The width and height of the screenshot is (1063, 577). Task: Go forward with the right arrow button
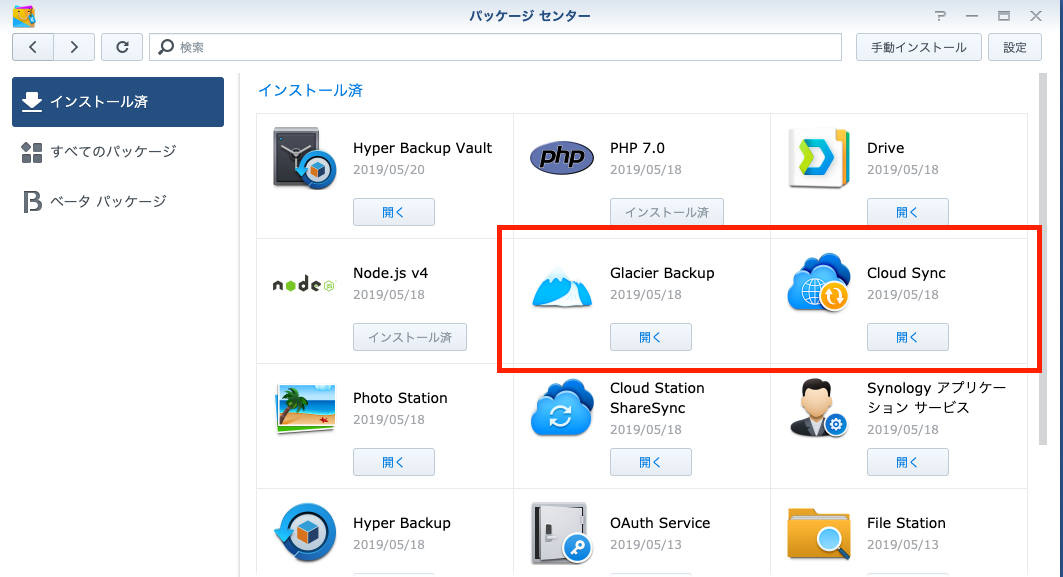(74, 47)
